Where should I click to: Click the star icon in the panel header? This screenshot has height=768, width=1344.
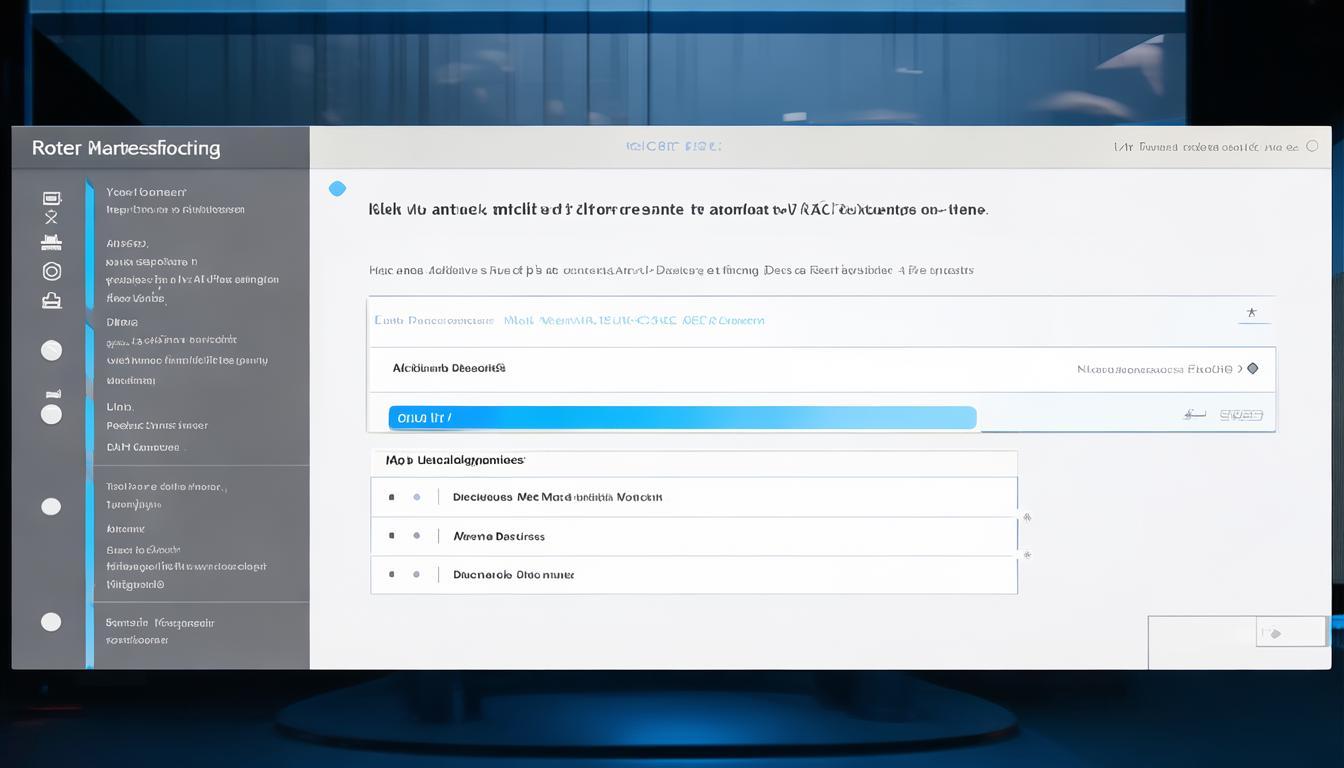1251,313
